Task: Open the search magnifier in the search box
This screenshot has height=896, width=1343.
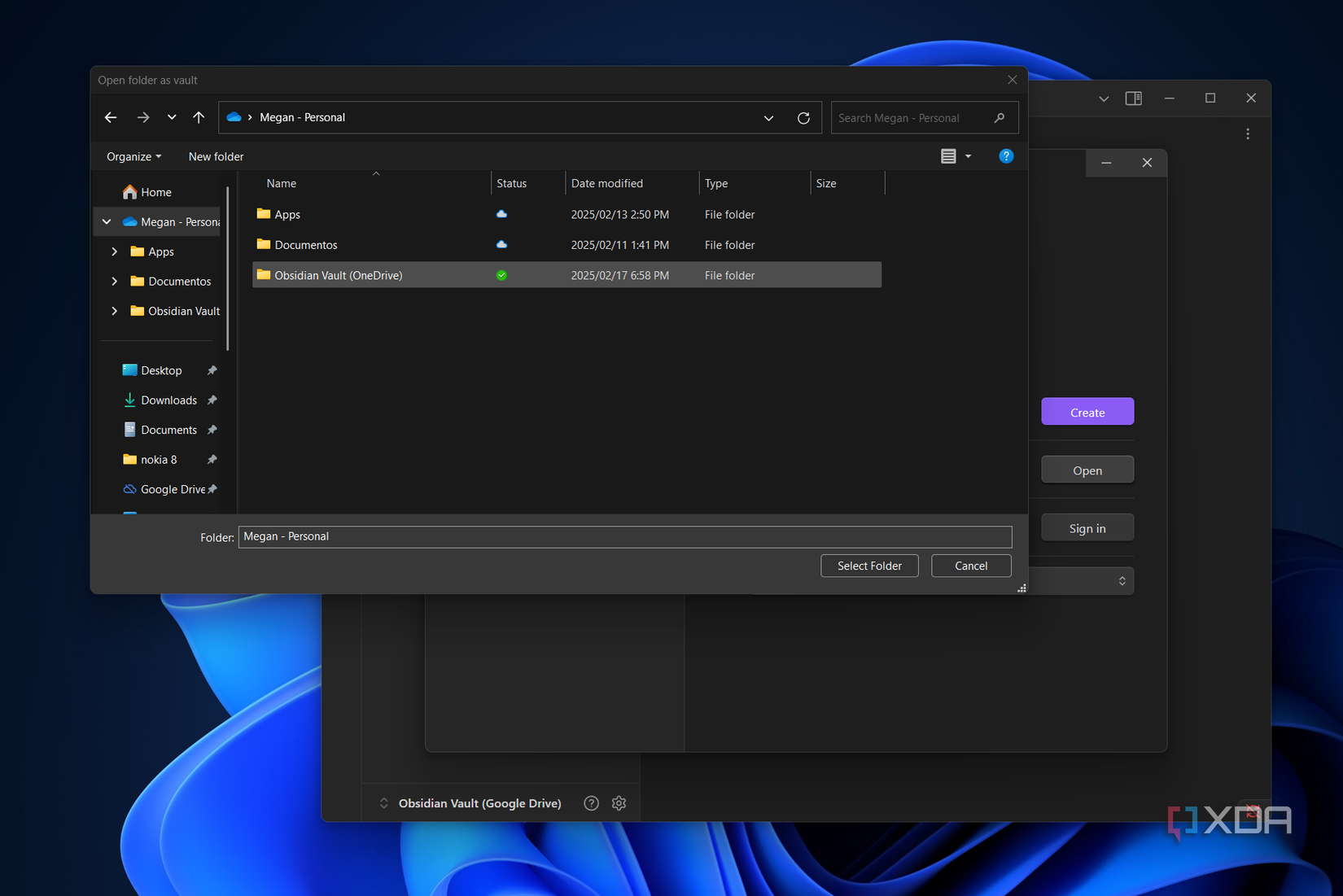Action: [1000, 117]
